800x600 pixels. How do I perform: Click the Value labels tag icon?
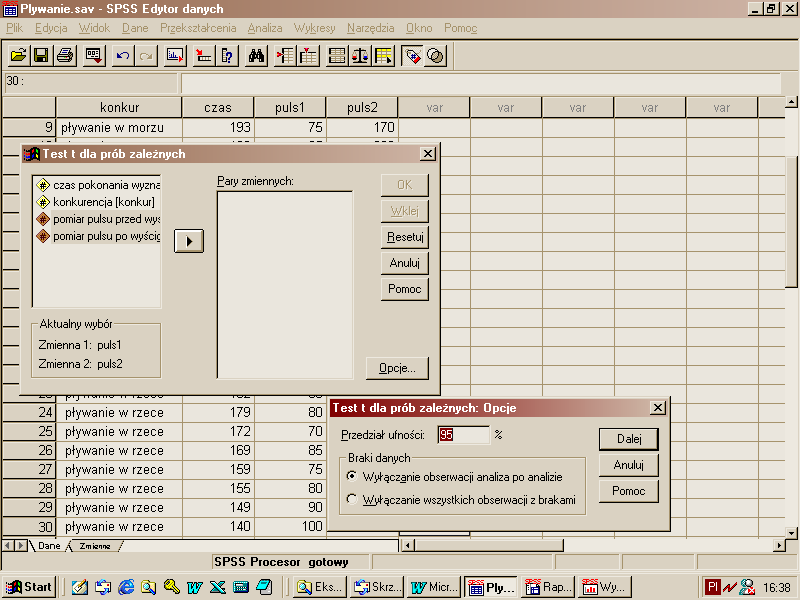pyautogui.click(x=412, y=56)
